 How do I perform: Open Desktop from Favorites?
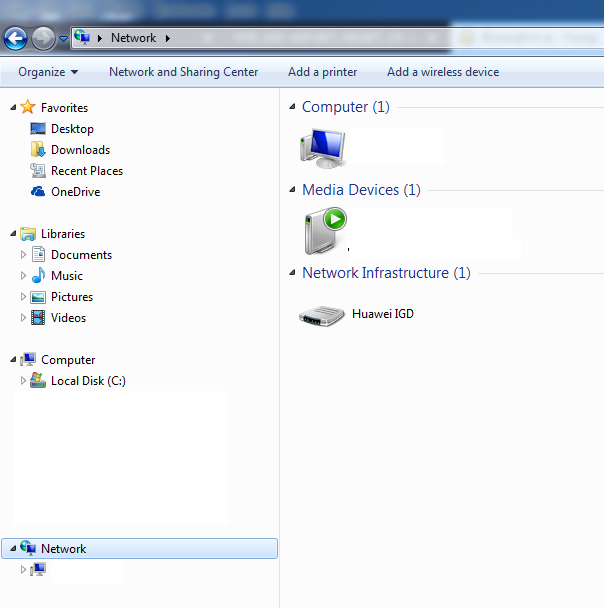point(72,129)
